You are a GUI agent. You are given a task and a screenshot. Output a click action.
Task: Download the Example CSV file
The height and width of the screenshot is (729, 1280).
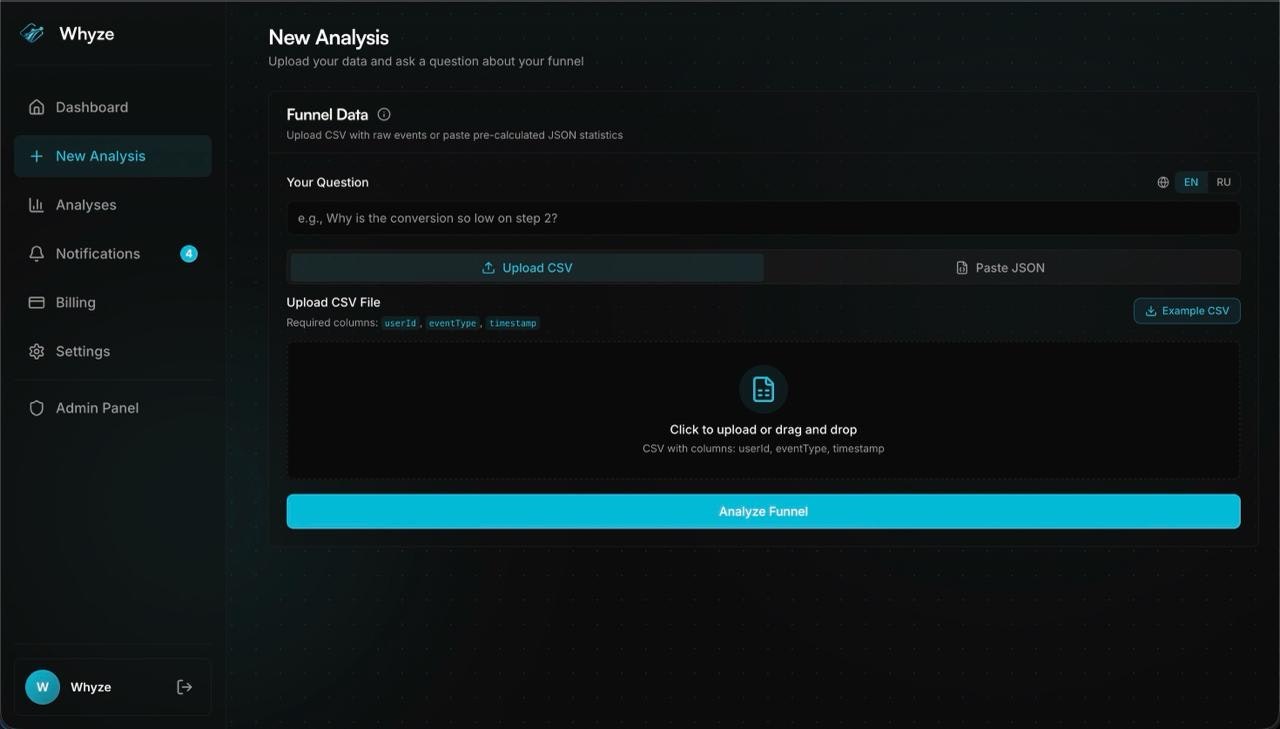tap(1186, 310)
